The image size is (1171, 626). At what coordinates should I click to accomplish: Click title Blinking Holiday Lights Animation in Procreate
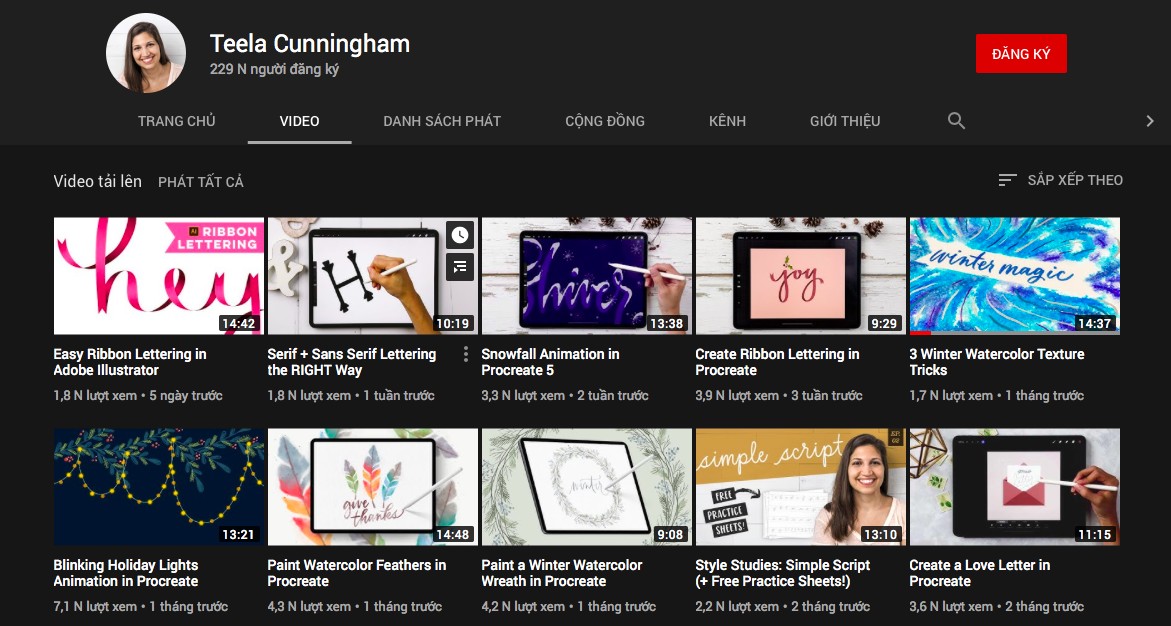126,573
